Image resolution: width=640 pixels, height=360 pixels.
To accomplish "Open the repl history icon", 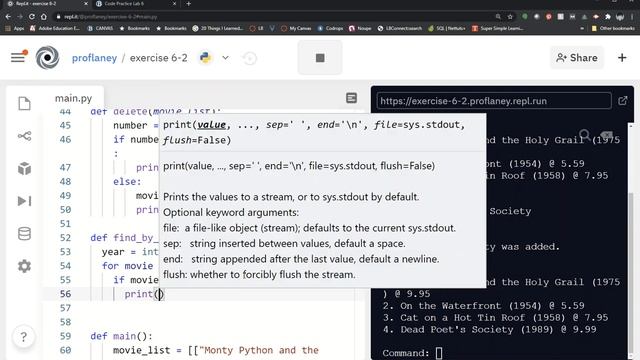I will (x=250, y=58).
